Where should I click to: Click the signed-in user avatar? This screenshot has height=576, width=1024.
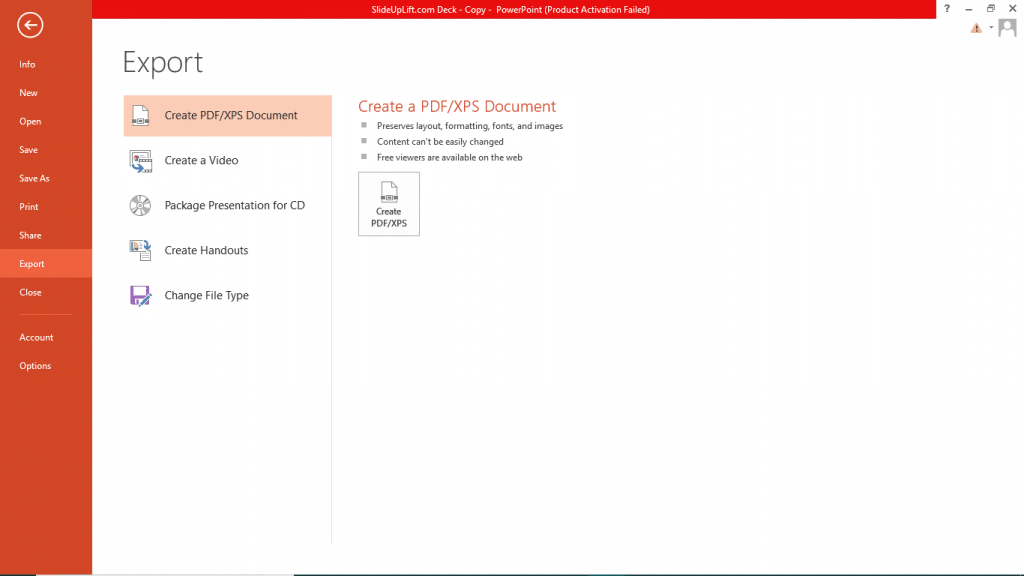click(1007, 27)
